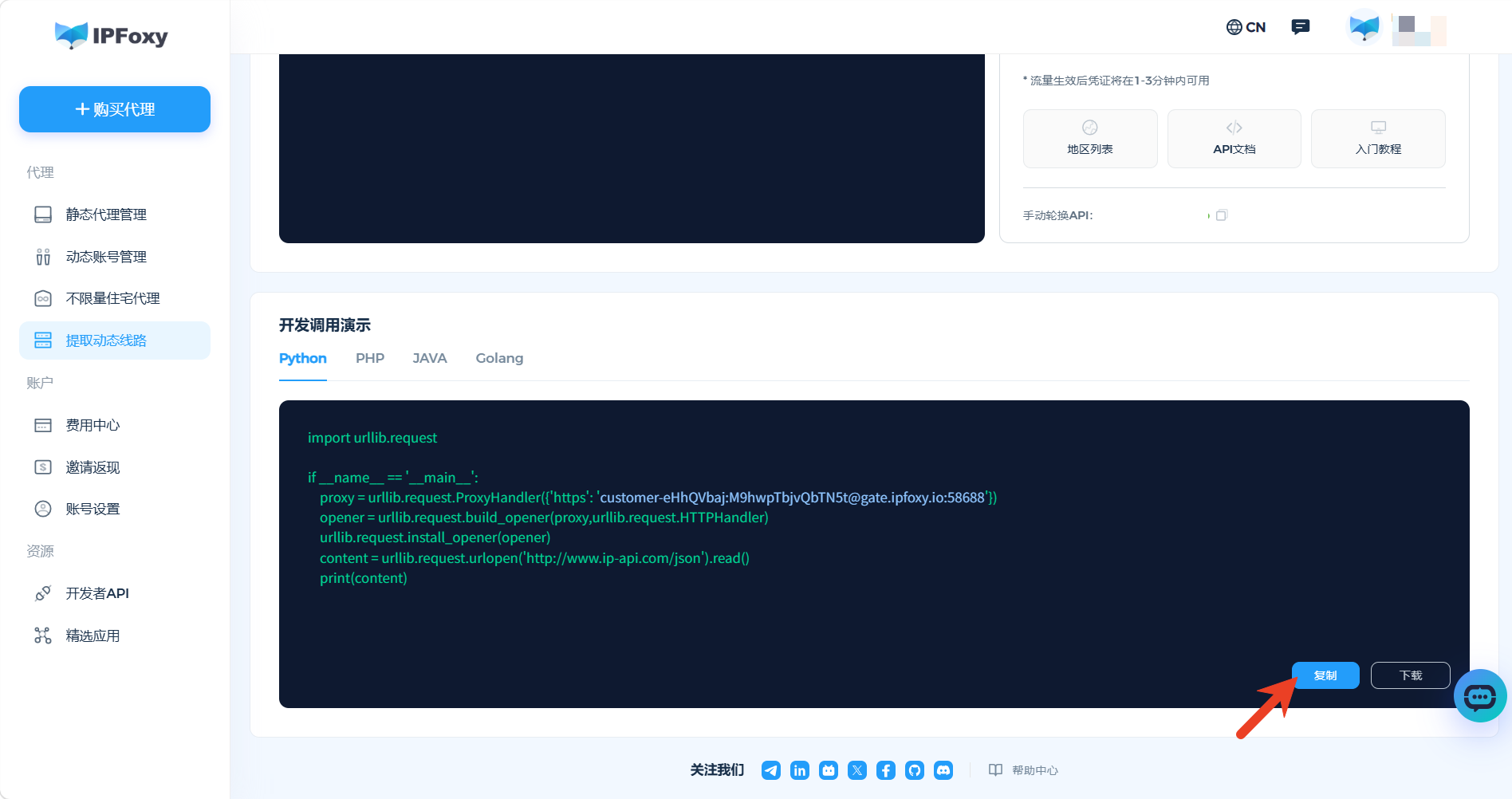This screenshot has width=1512, height=799.
Task: Switch to the PHP code tab
Action: (x=370, y=359)
